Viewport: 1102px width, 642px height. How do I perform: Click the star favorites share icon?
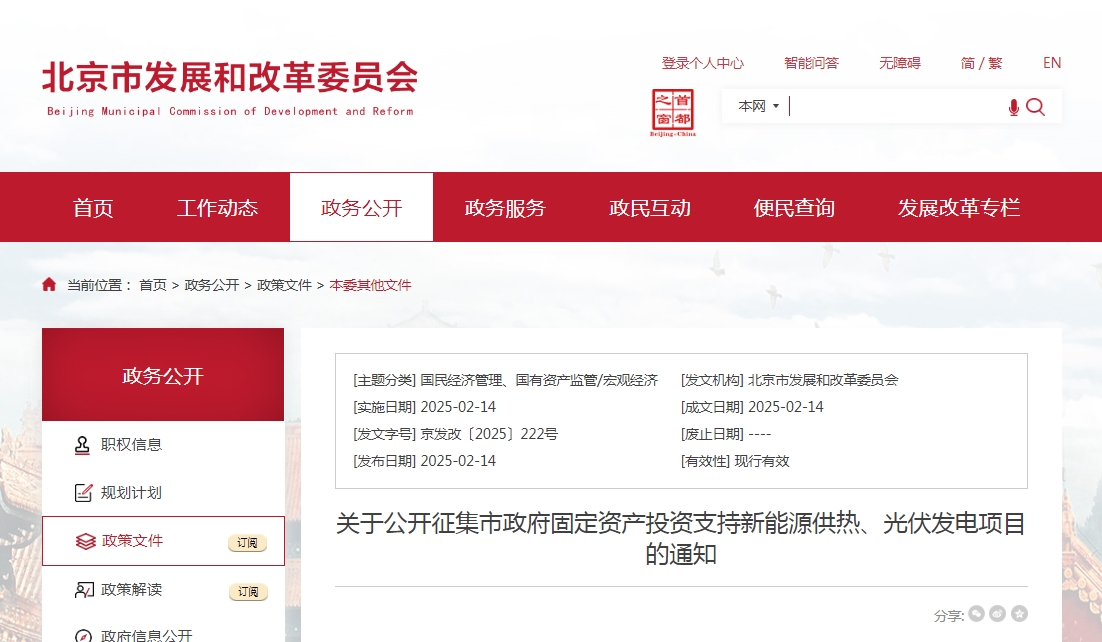pyautogui.click(x=1019, y=614)
